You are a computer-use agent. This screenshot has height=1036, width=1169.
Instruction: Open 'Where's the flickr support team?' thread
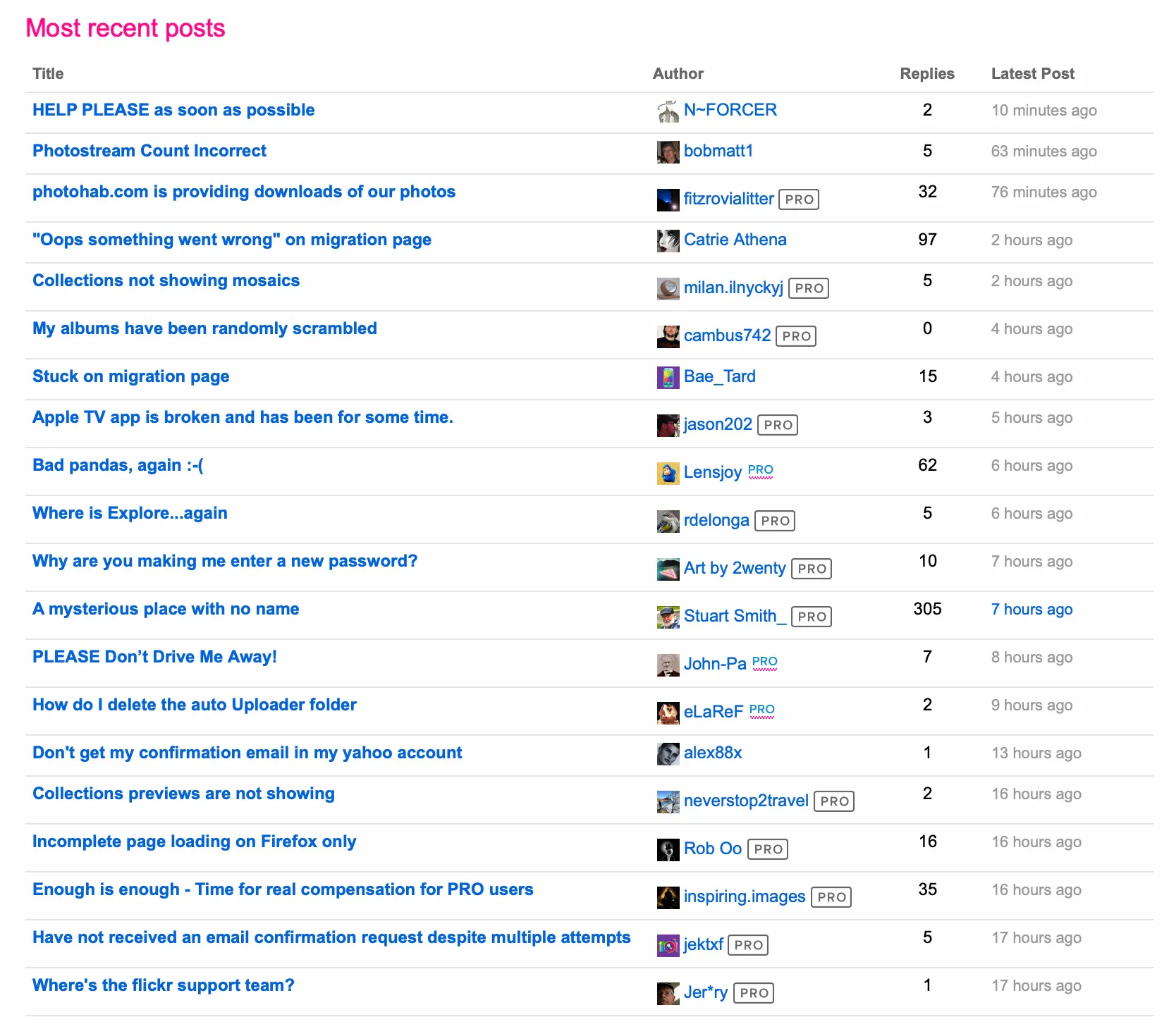tap(164, 985)
